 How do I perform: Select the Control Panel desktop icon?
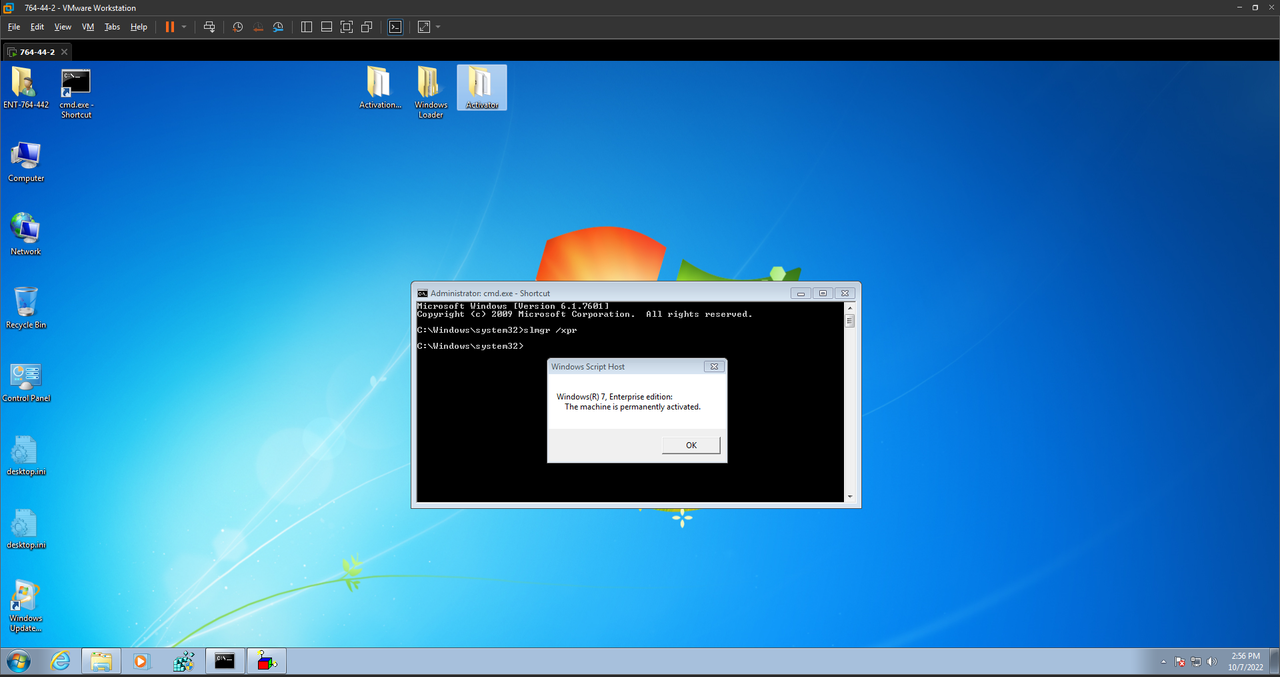(26, 382)
